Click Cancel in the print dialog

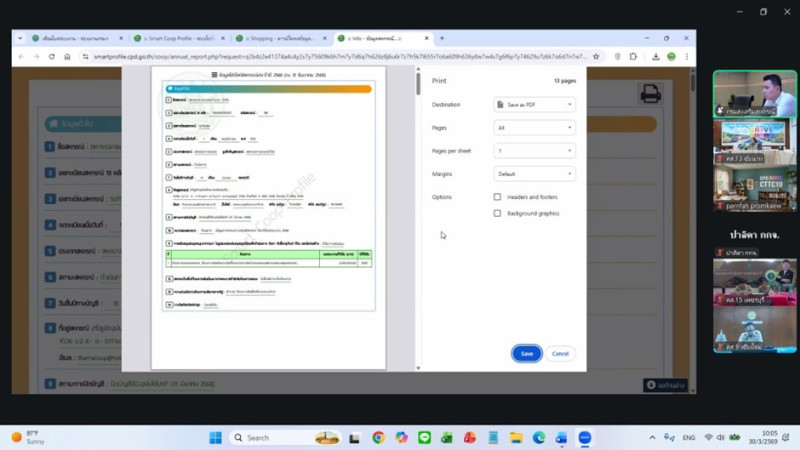(x=560, y=354)
